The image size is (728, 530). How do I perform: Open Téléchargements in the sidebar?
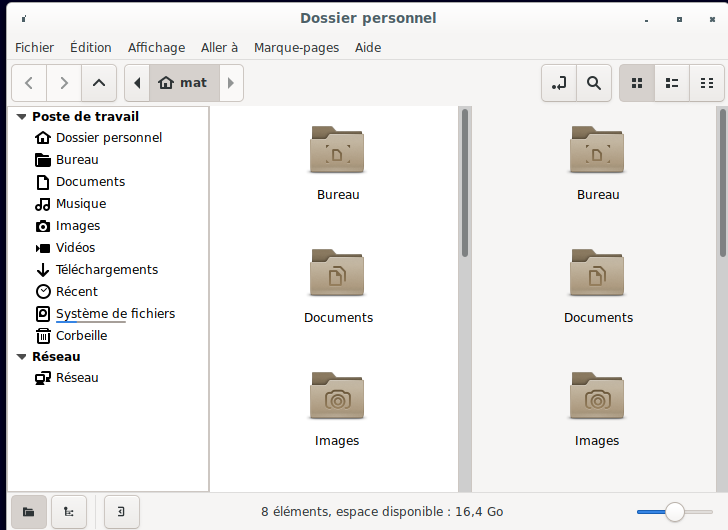(x=106, y=270)
